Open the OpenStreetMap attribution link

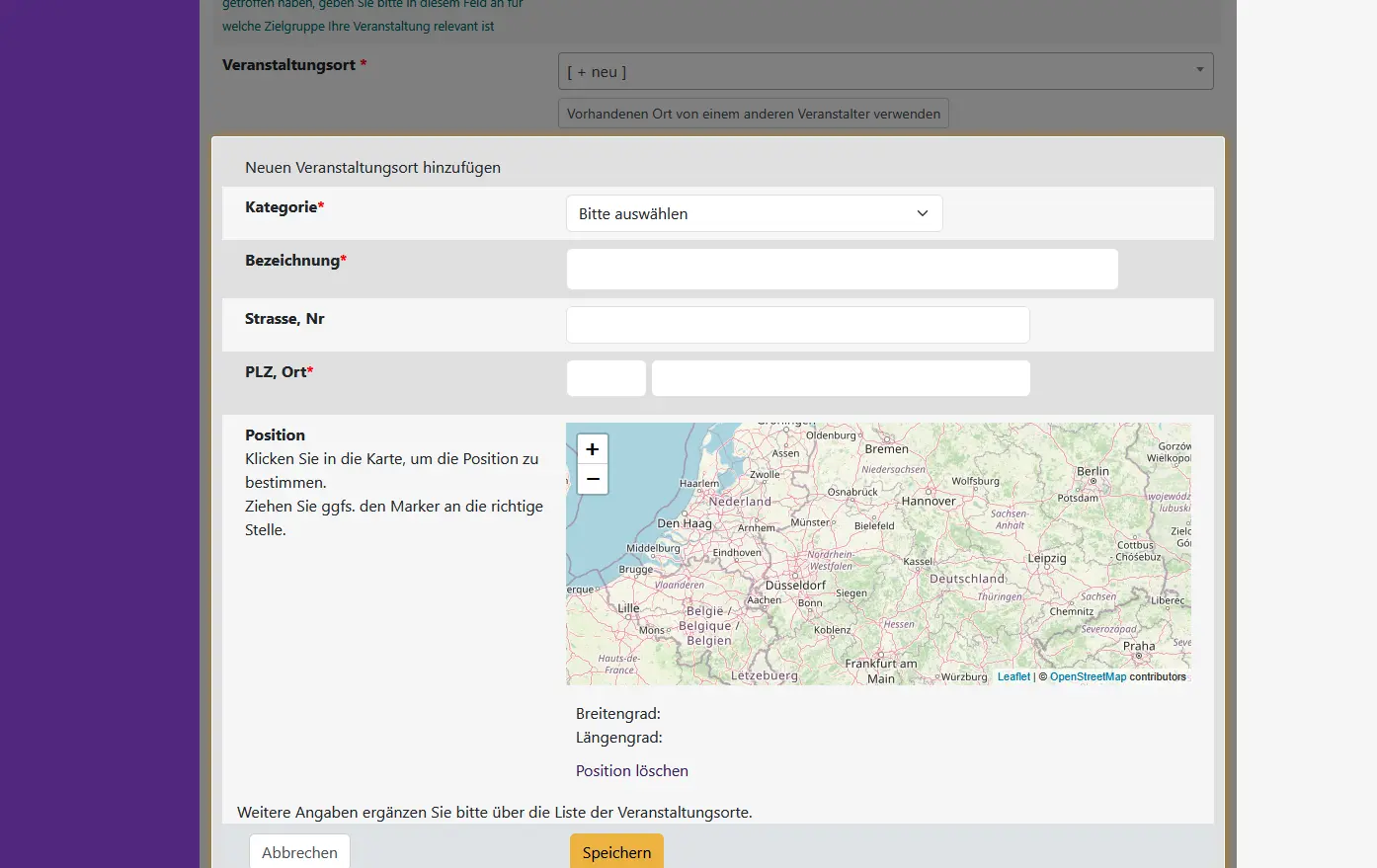1088,677
